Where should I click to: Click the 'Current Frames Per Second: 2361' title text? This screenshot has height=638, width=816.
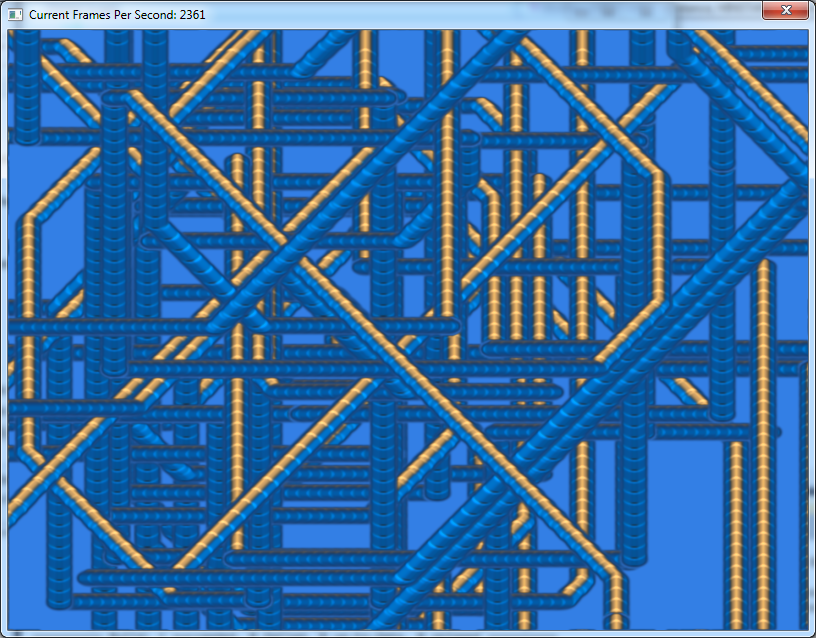(x=117, y=15)
